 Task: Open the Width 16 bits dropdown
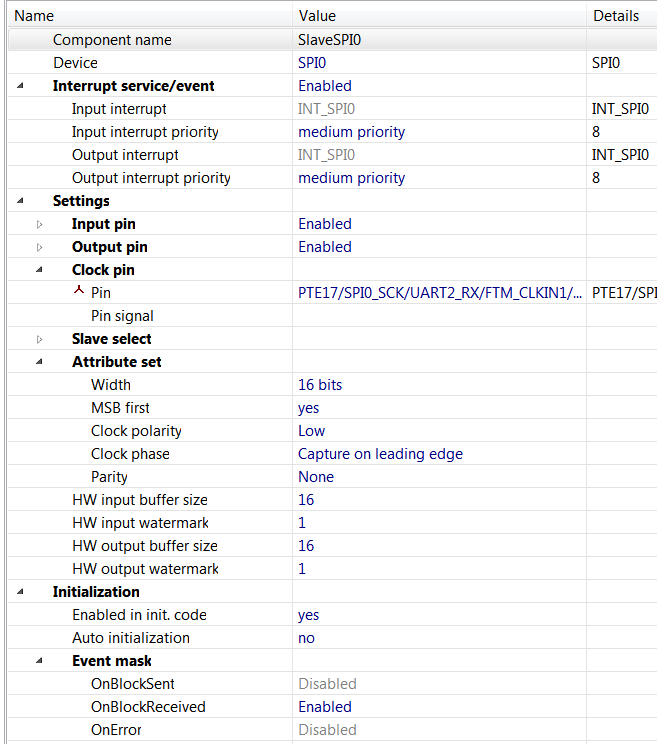coord(320,385)
